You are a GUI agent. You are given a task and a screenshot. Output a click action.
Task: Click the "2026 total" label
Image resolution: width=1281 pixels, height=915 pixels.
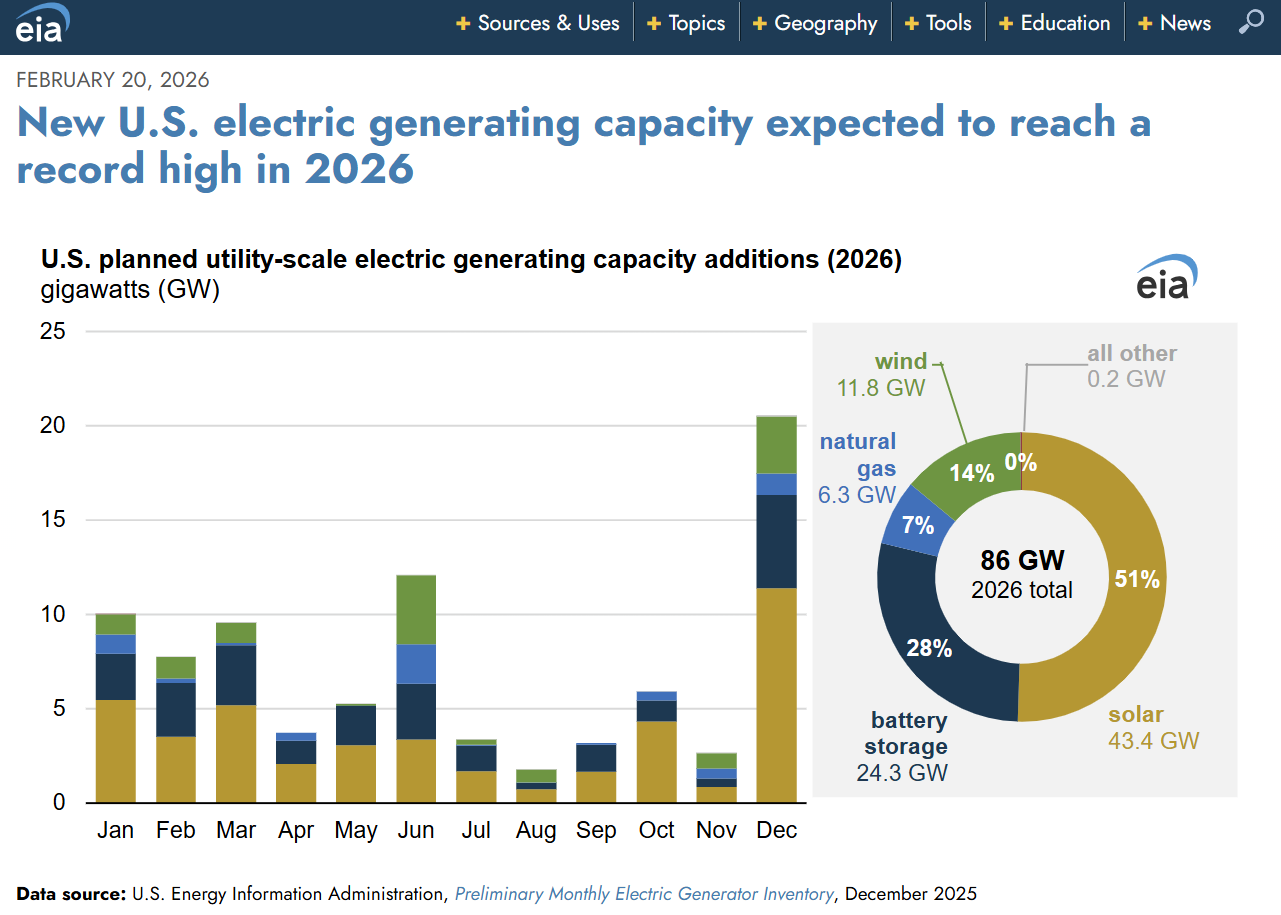1022,590
